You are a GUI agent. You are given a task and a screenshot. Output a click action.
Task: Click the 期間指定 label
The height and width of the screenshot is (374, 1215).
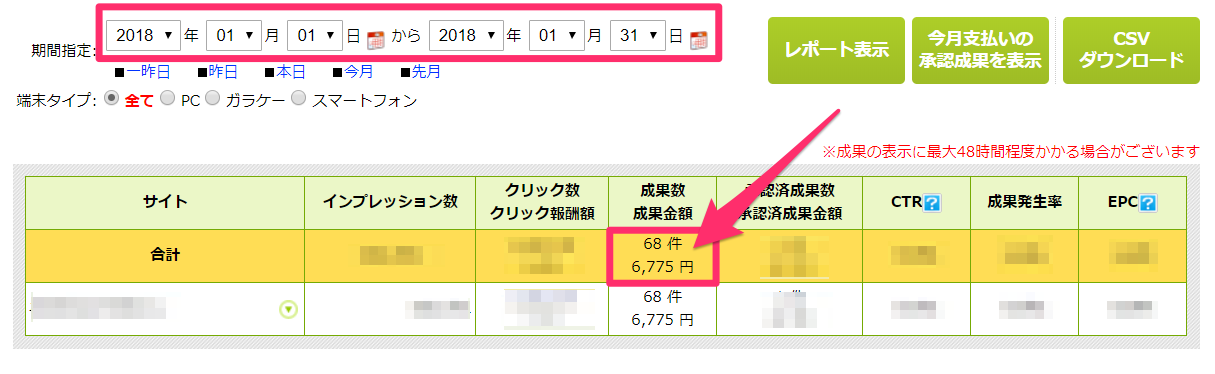pos(64,50)
